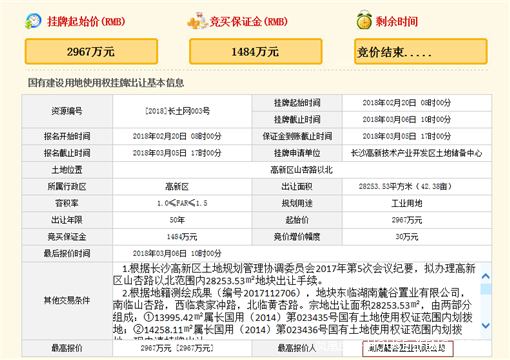Click the scrollbar thumb in the conditions box
The width and height of the screenshot is (510, 360).
486,289
